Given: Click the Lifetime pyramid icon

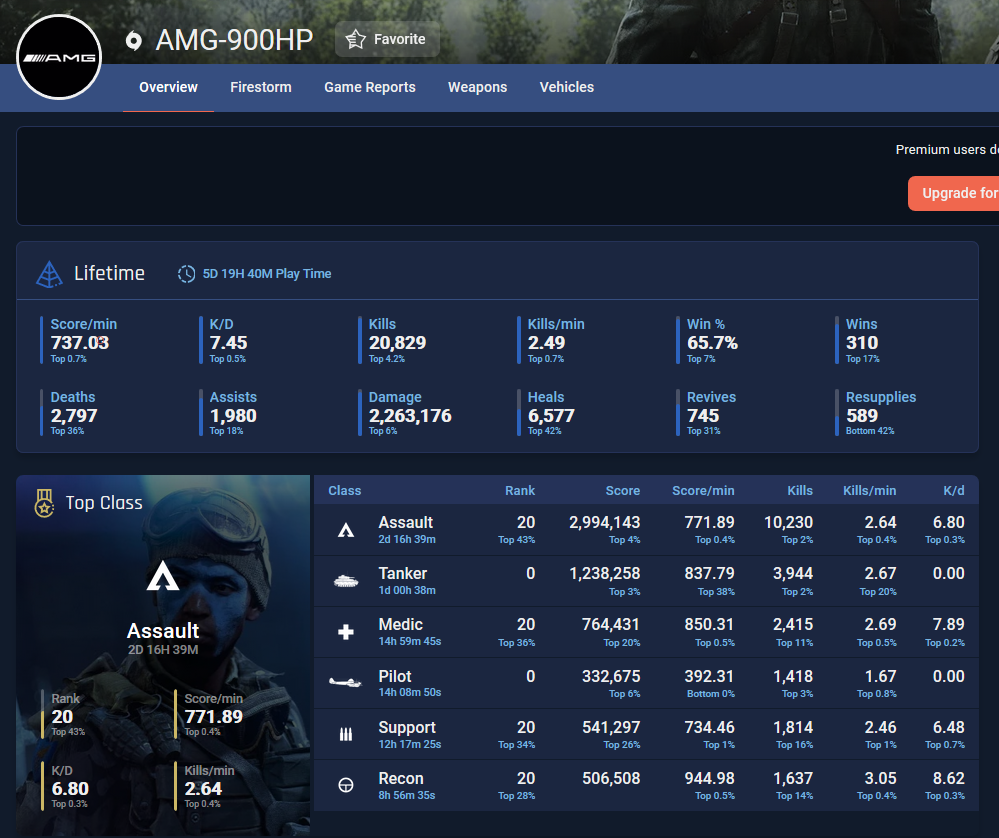Looking at the screenshot, I should [x=49, y=274].
